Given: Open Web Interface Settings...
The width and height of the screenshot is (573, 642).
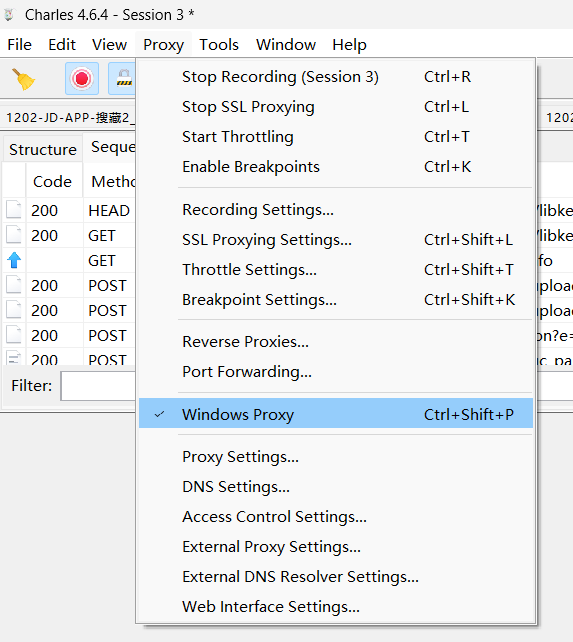Looking at the screenshot, I should 336,606.
